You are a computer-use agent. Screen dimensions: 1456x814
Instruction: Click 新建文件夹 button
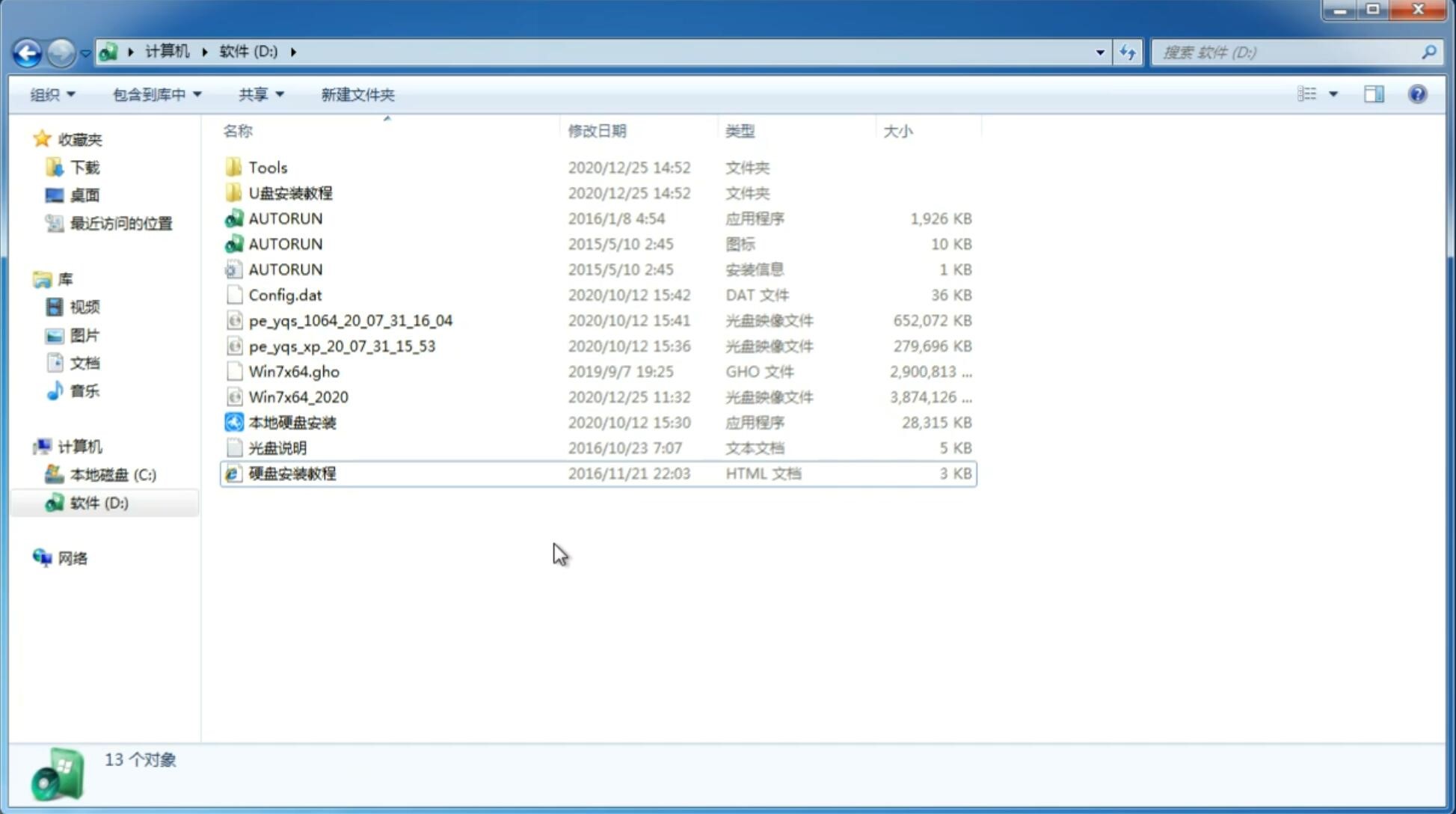(x=358, y=94)
